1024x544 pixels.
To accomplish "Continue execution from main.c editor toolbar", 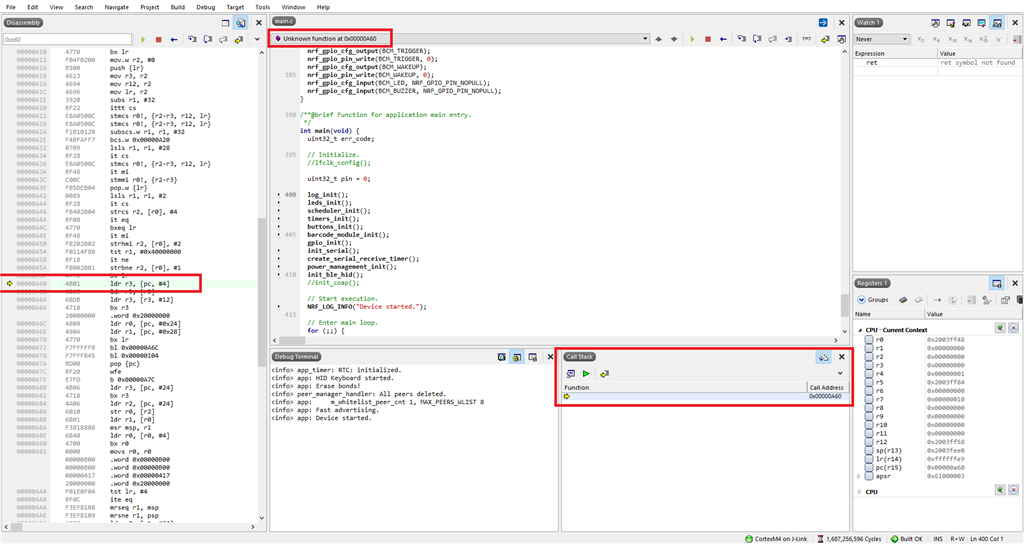I will (692, 39).
